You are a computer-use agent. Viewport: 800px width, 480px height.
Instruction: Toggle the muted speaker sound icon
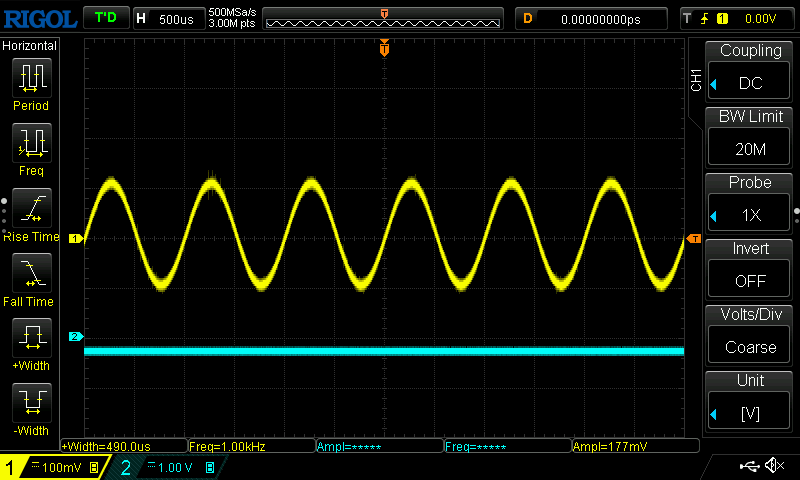tap(774, 465)
